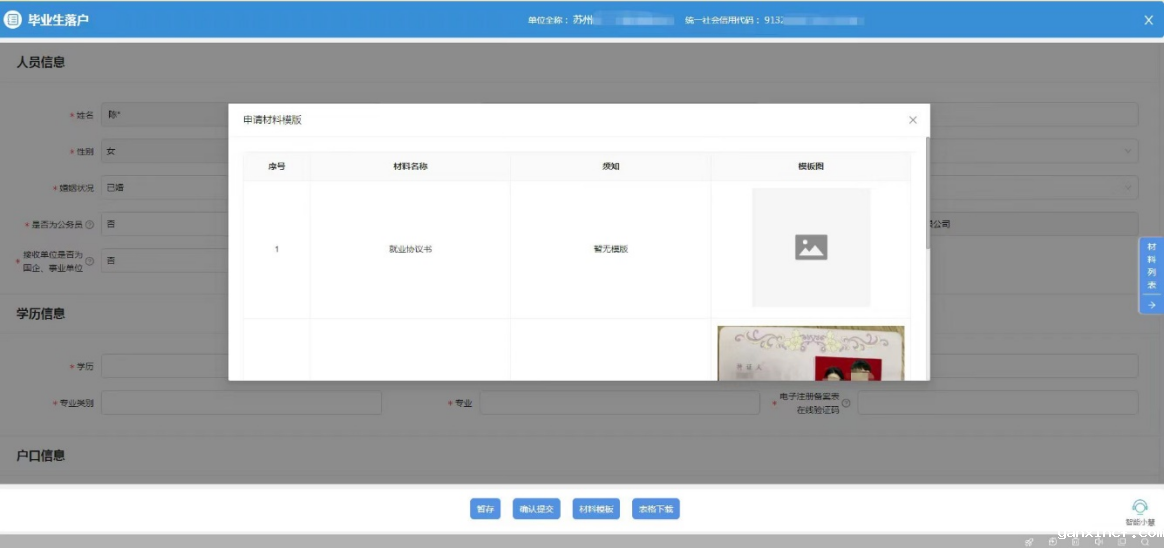Click the arrow on the 材料列表 side tab
Screen dimensions: 1164x549
pos(1151,305)
